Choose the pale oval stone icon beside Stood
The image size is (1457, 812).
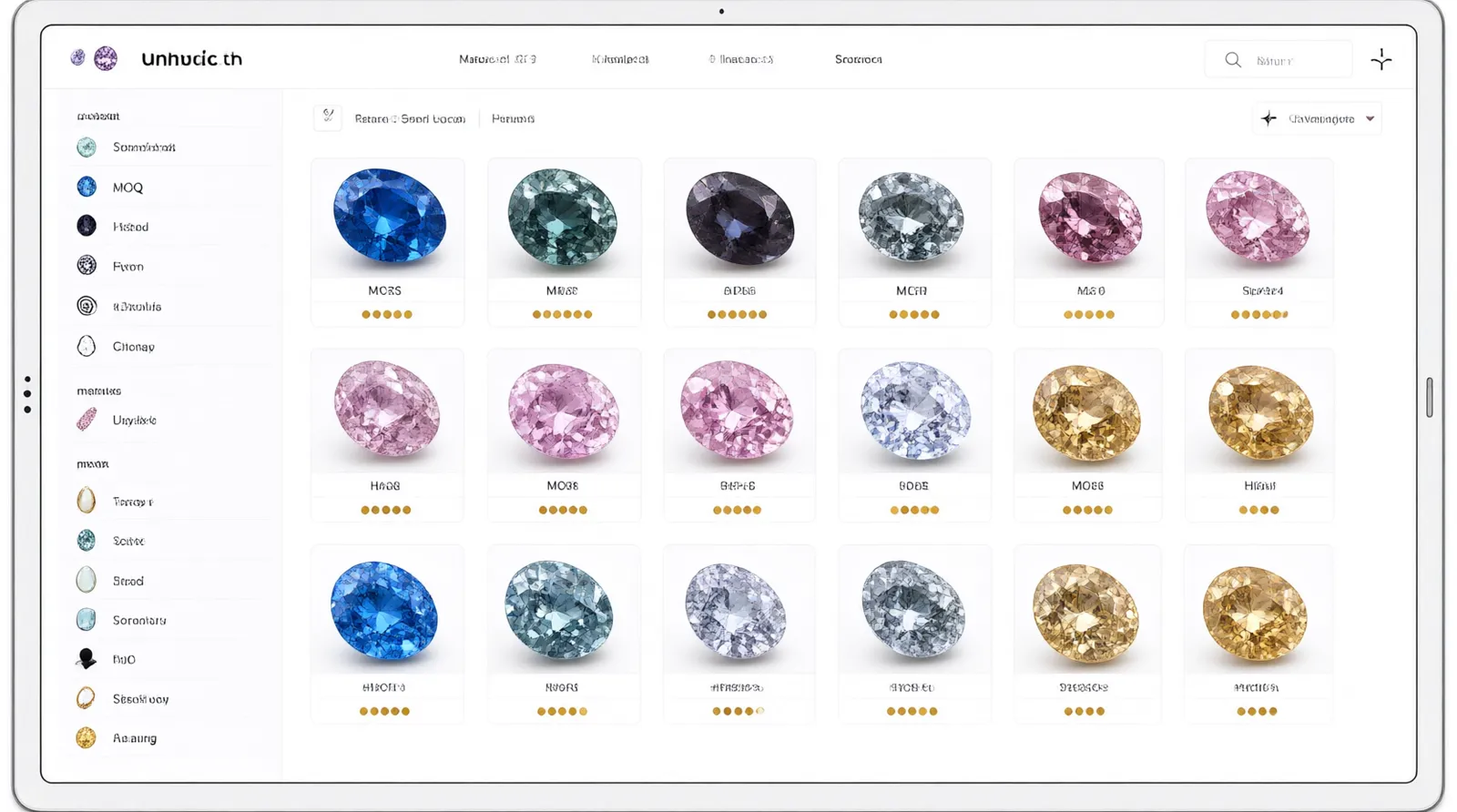tap(87, 580)
